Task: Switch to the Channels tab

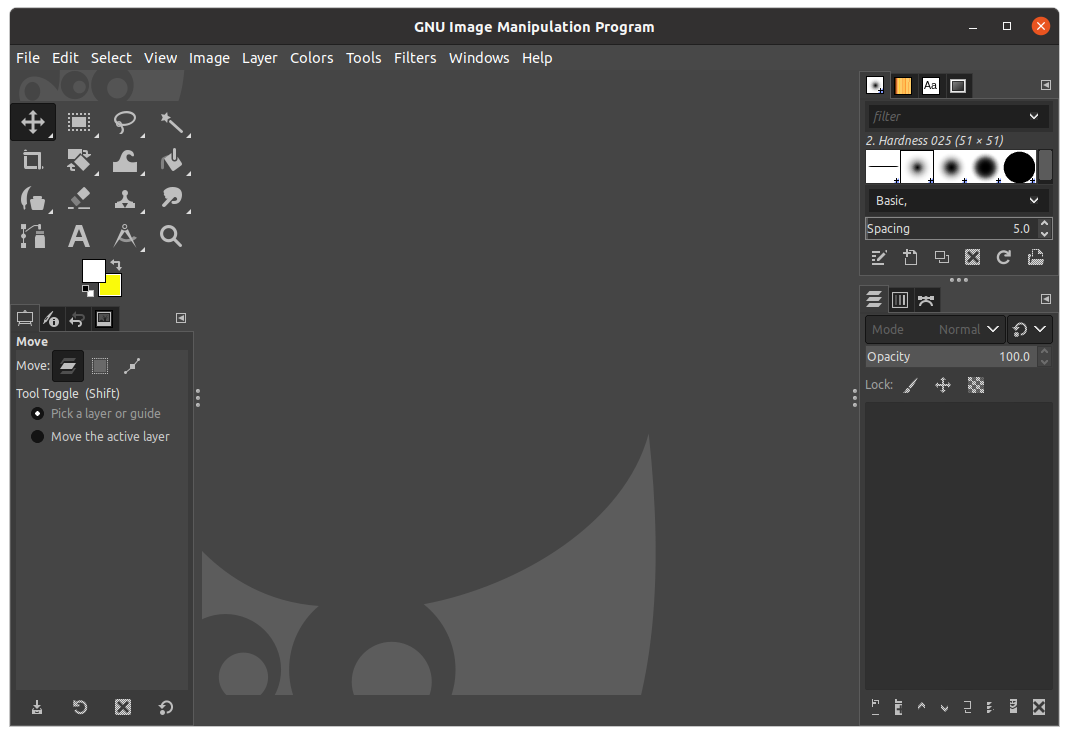Action: point(900,300)
